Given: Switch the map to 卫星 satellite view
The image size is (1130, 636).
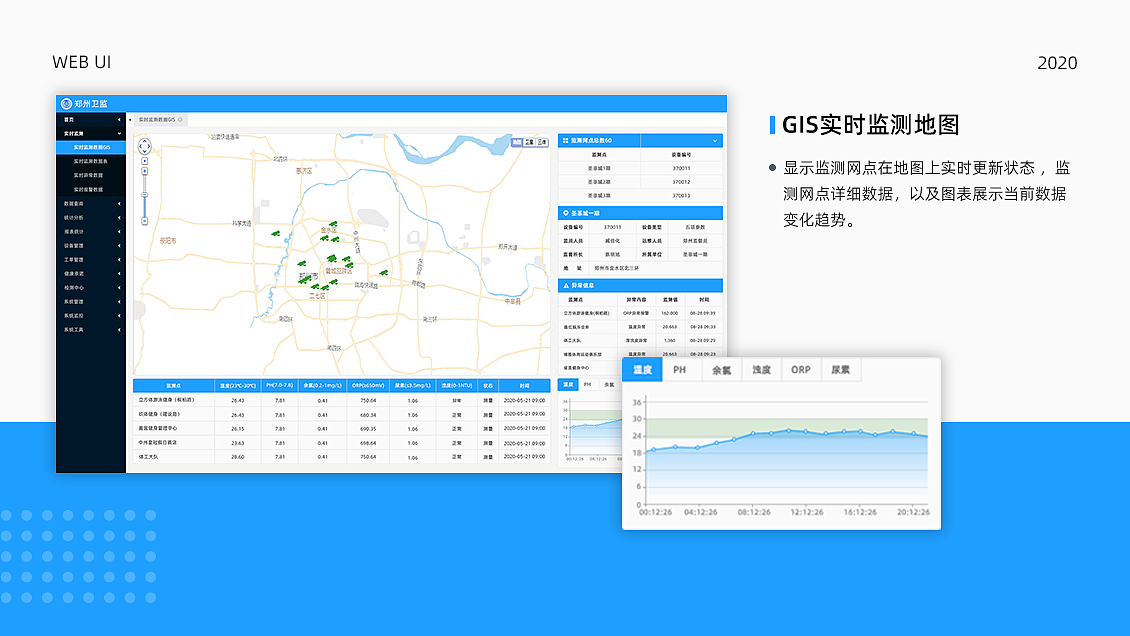Looking at the screenshot, I should [x=529, y=142].
